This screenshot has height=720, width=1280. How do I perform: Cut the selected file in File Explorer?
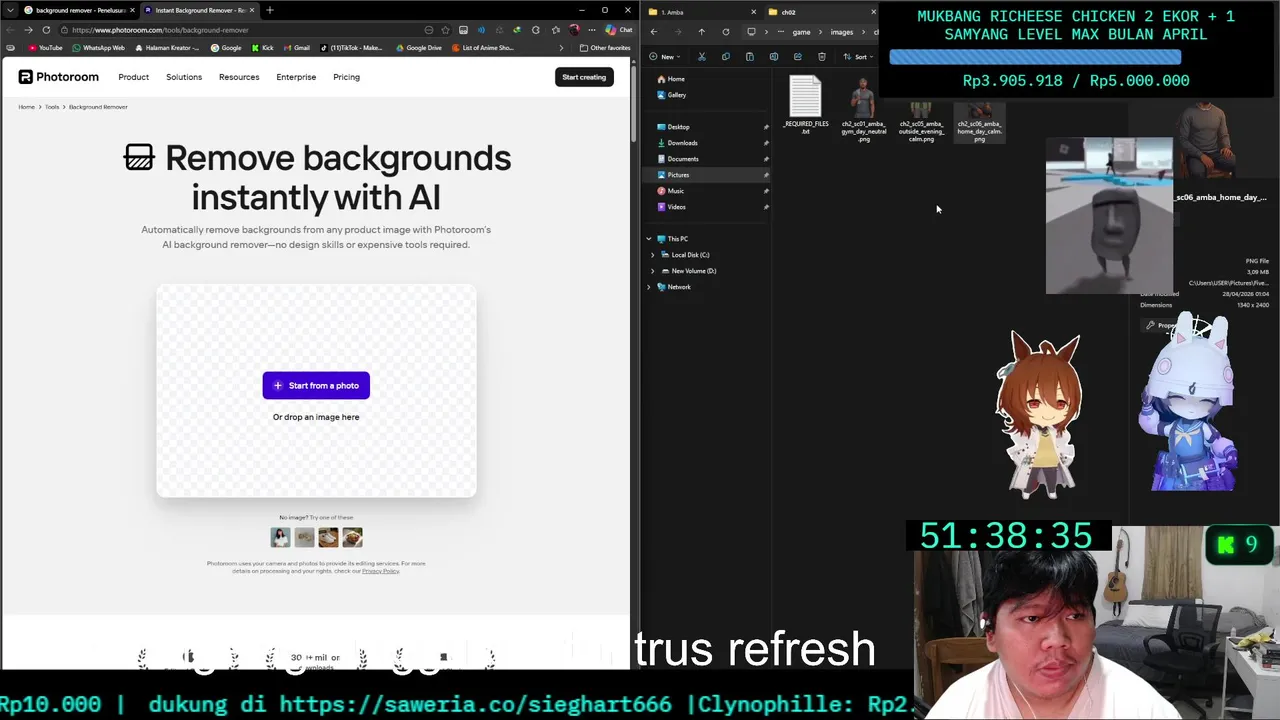tap(702, 57)
